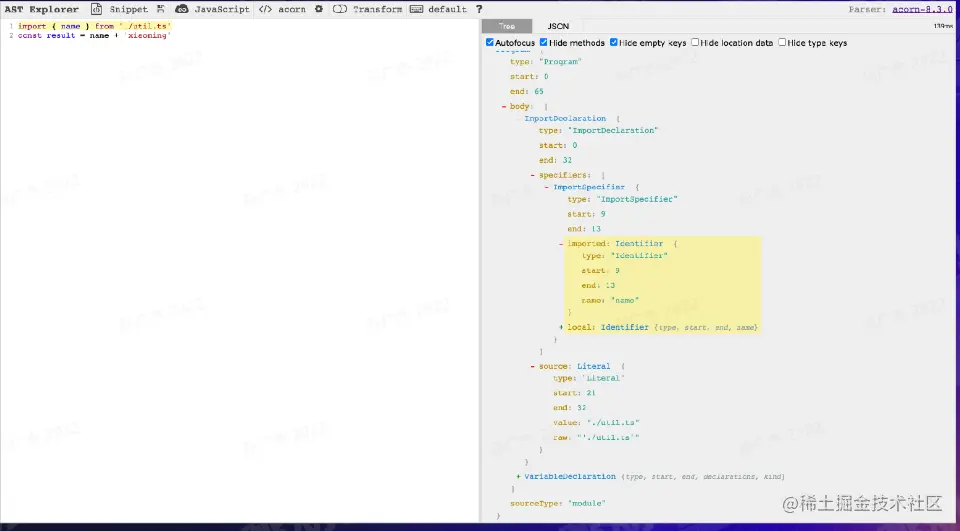Open the acorn parser menu
The width and height of the screenshot is (960, 531).
pos(291,9)
